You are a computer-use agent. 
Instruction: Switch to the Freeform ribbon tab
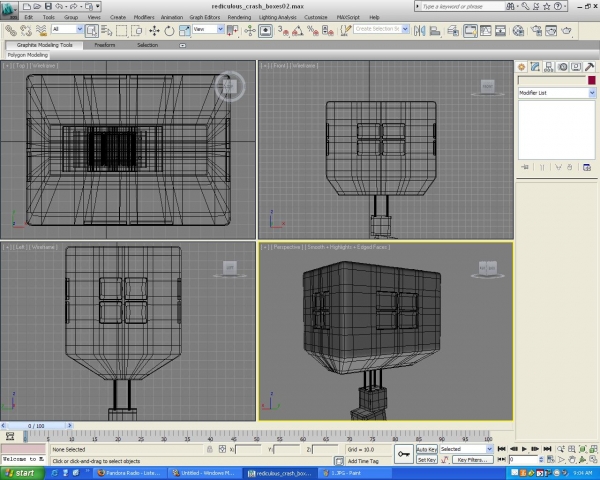[x=105, y=45]
